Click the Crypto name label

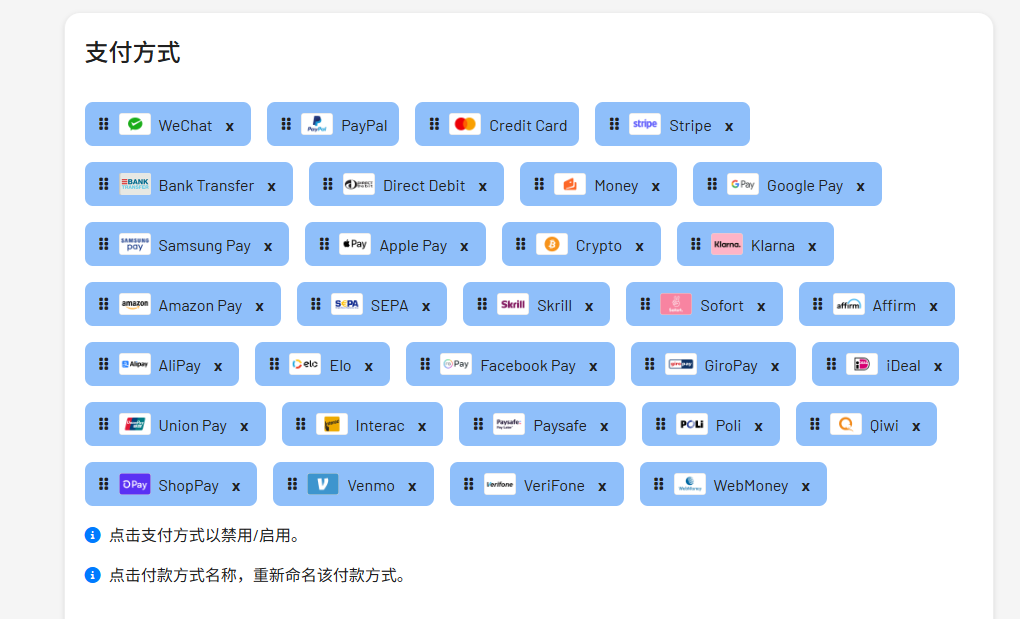click(x=598, y=246)
